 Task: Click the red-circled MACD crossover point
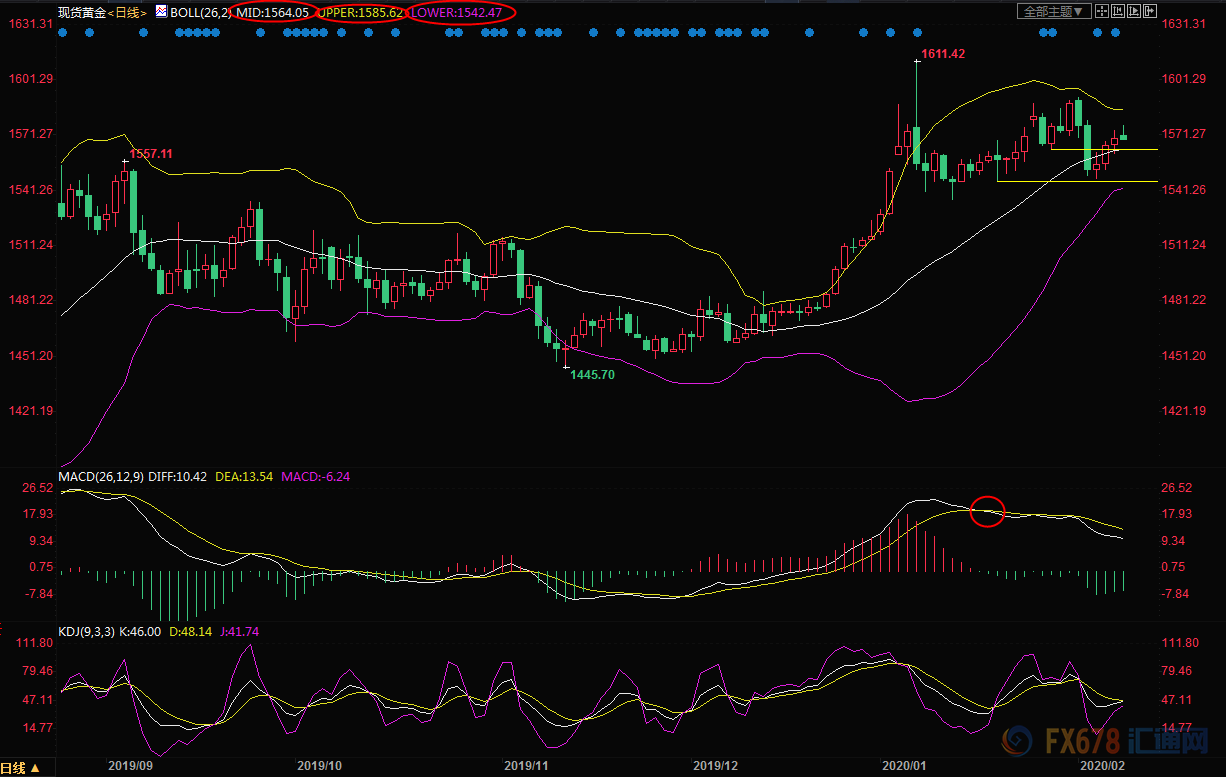987,511
